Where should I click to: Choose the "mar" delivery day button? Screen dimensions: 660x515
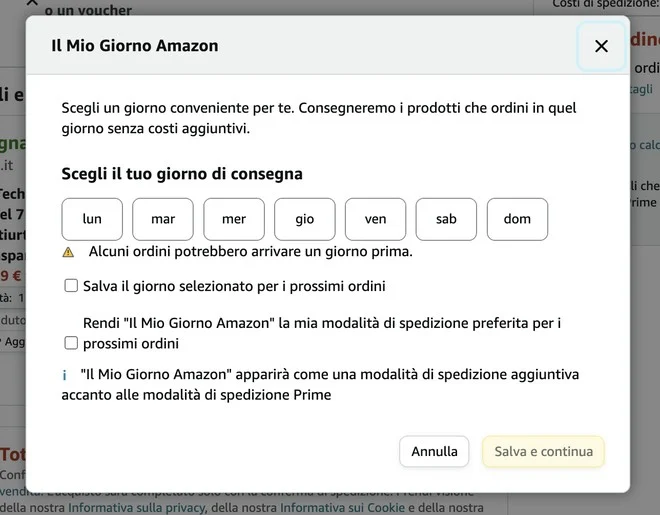[163, 219]
